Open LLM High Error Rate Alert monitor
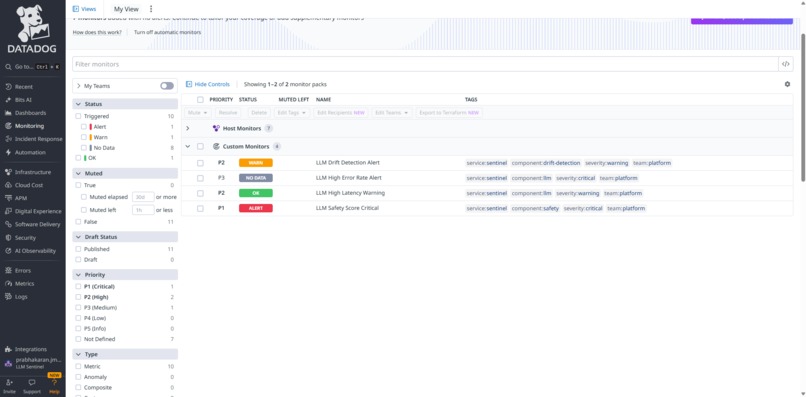This screenshot has height=397, width=806. click(x=349, y=178)
